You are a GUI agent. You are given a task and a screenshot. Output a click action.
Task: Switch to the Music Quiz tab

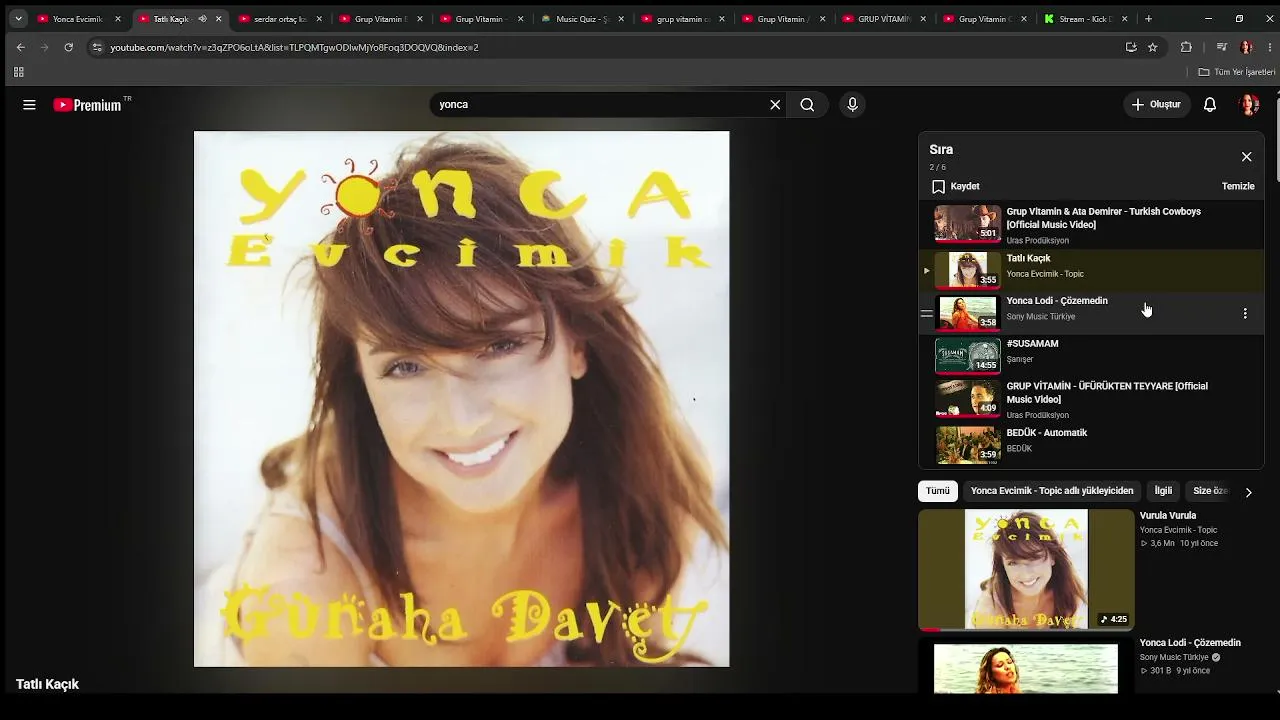coord(584,19)
